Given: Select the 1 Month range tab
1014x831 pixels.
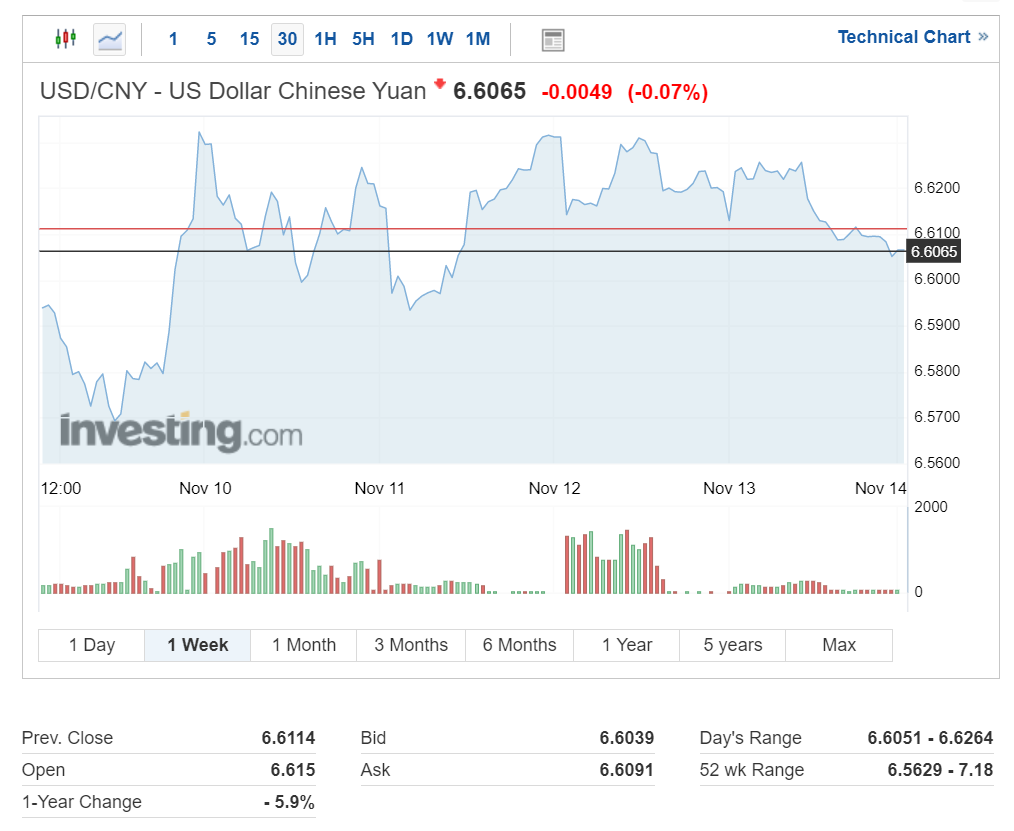Looking at the screenshot, I should tap(304, 645).
